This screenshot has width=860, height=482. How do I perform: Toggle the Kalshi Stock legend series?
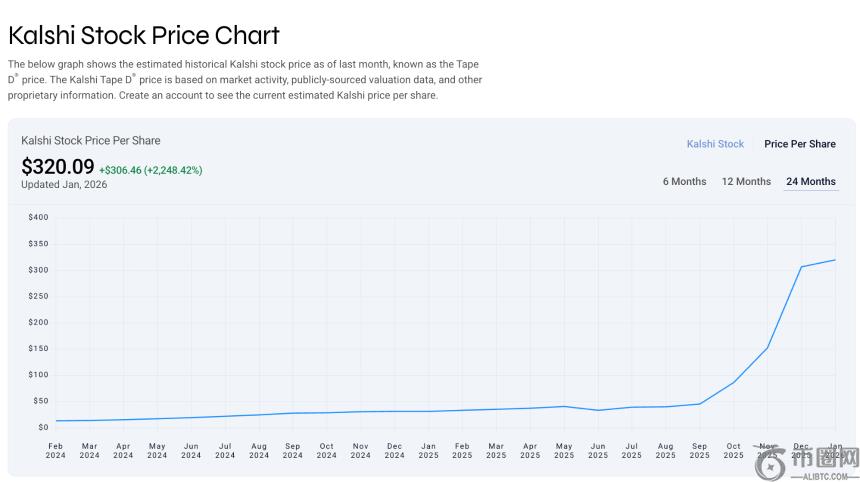coord(715,144)
